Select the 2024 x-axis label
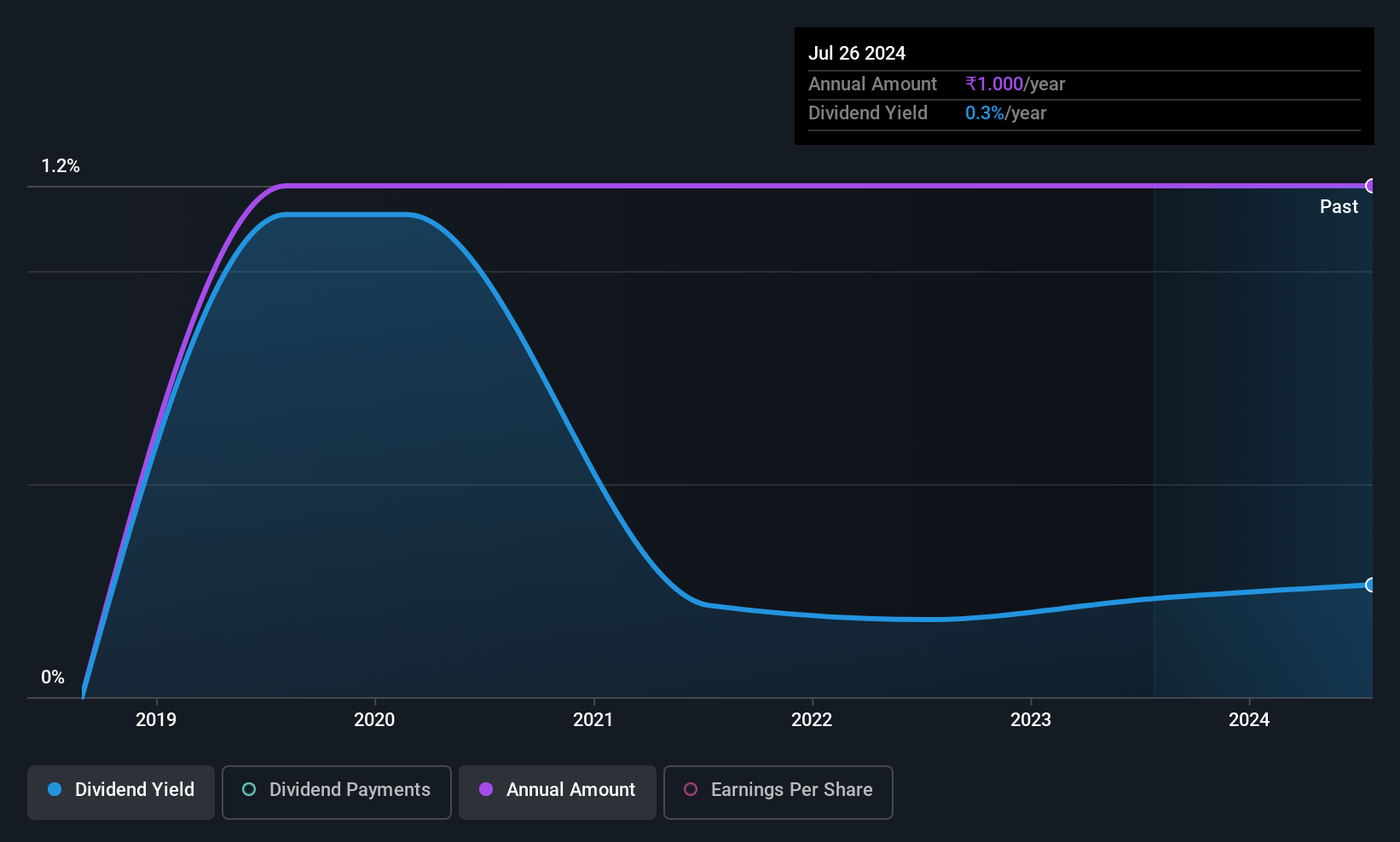 (1249, 720)
